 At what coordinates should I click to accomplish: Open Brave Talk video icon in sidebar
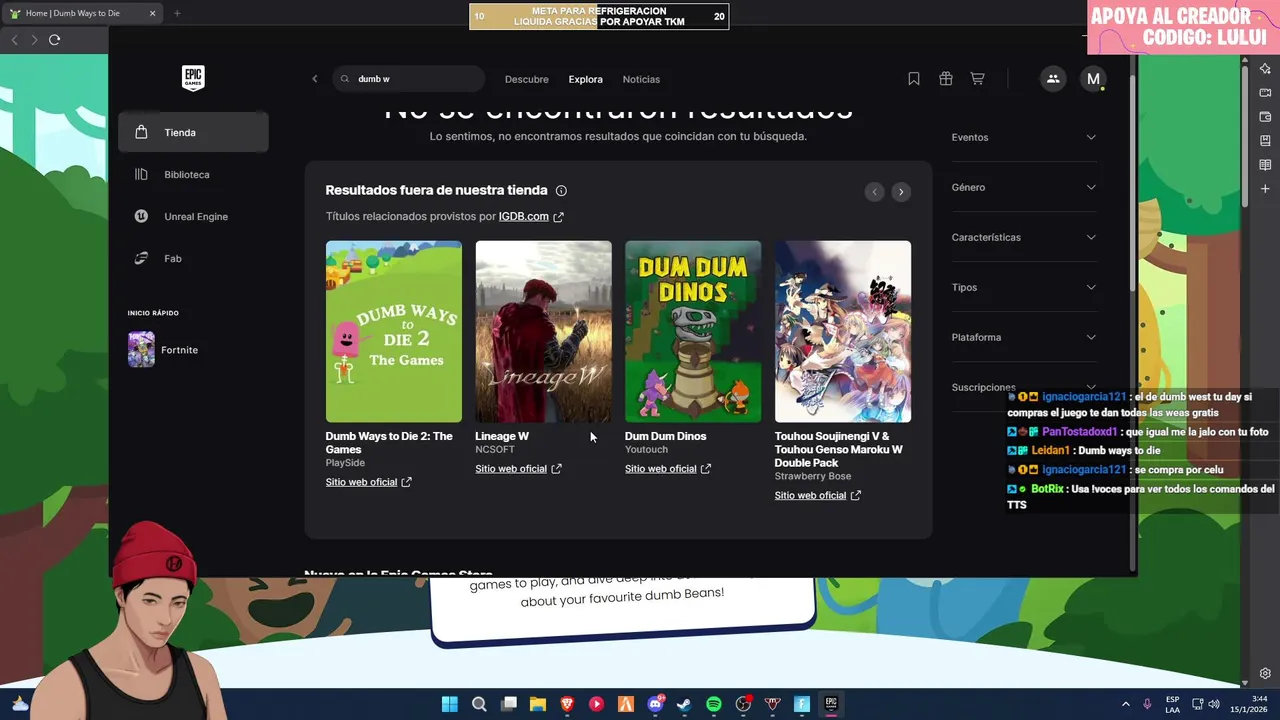[1265, 93]
